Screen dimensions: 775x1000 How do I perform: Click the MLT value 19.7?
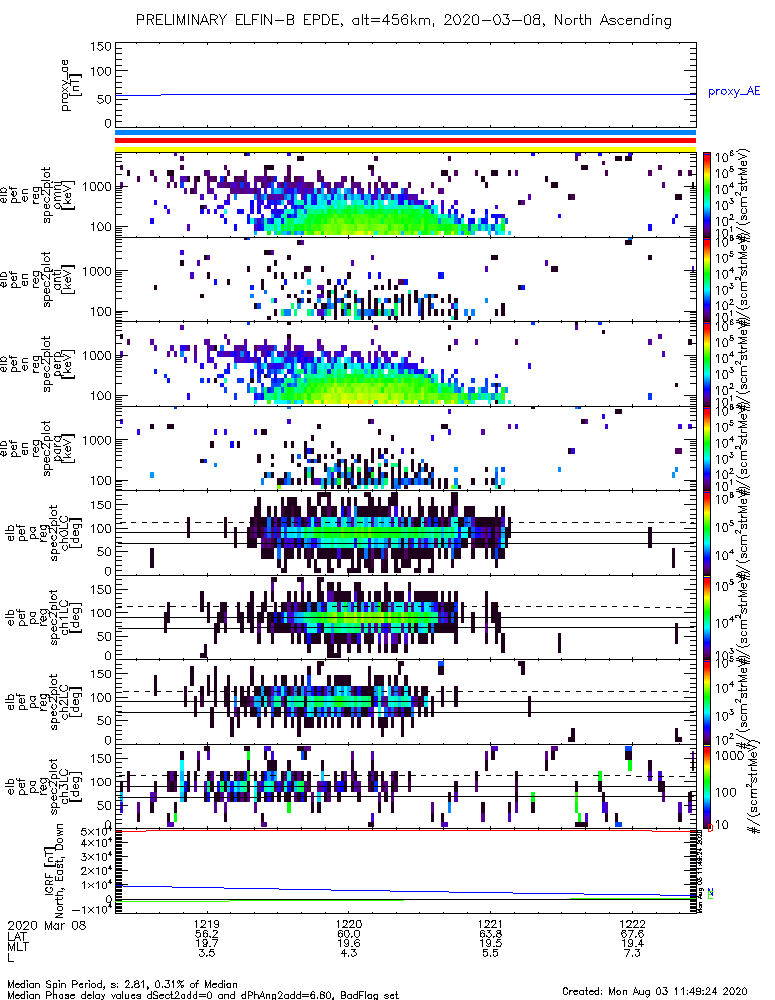[207, 943]
